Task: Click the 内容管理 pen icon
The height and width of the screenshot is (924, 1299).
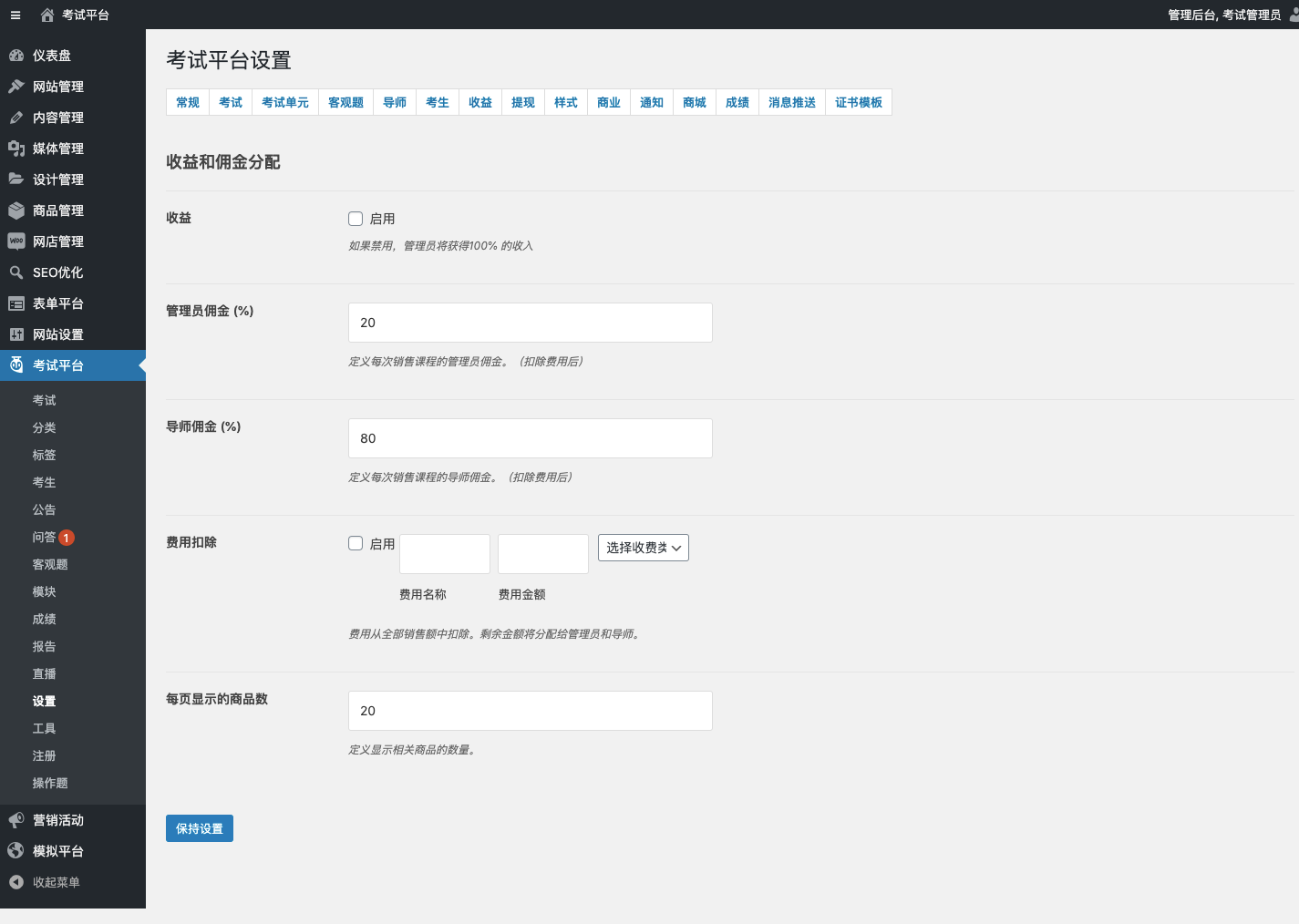Action: tap(16, 118)
